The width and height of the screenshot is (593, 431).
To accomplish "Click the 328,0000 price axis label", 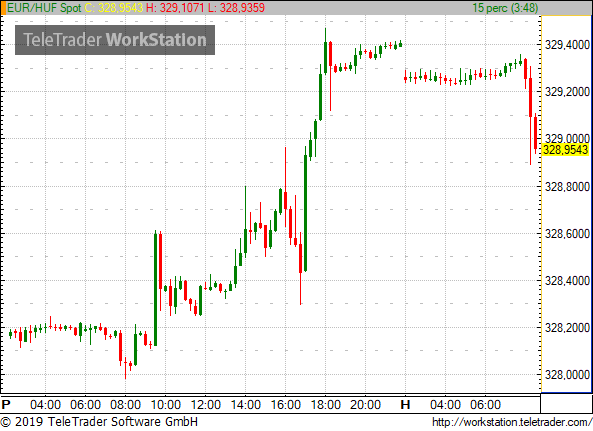I will tap(567, 375).
